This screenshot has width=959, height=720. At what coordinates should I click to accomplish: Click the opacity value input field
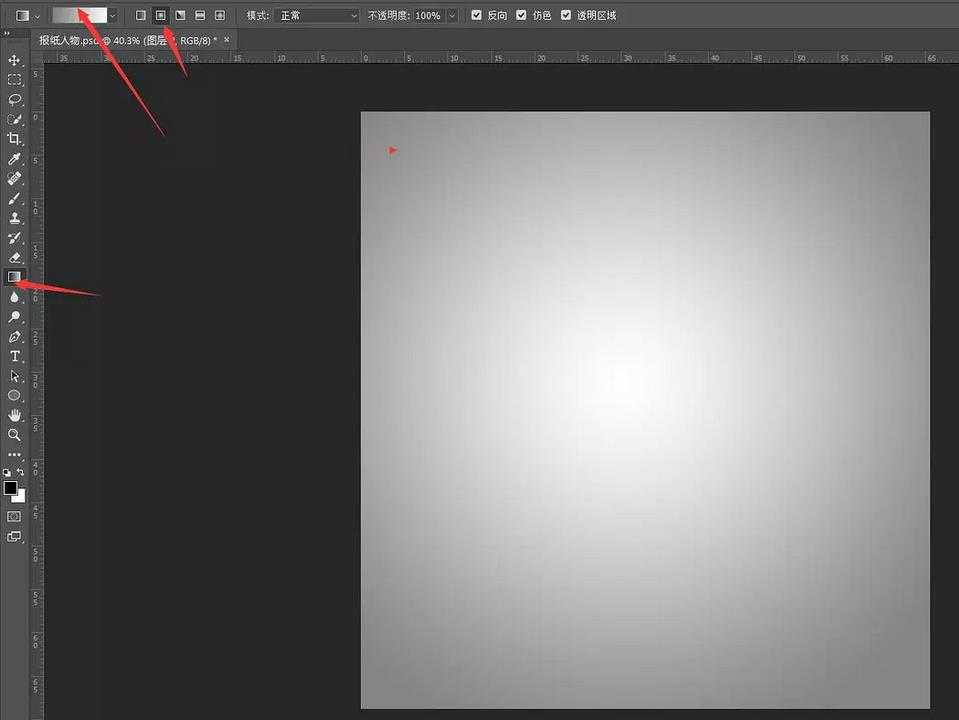tap(428, 15)
